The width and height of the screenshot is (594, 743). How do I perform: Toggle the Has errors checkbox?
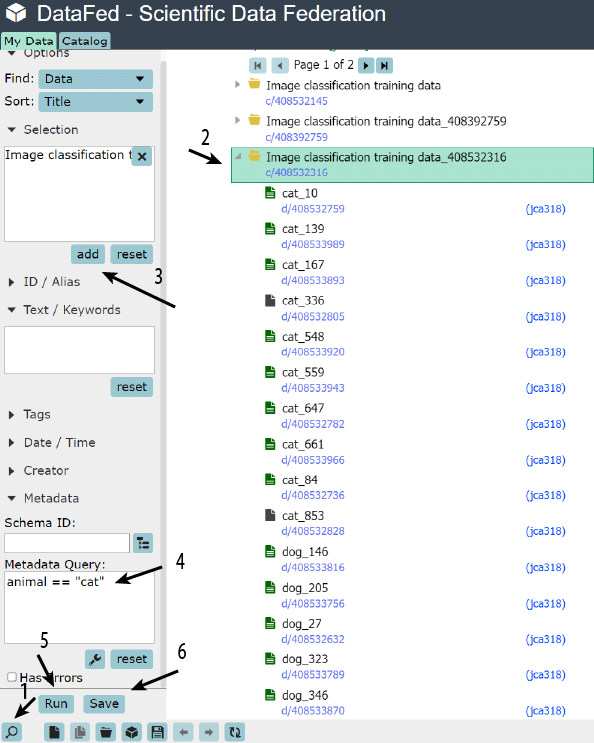pos(12,677)
